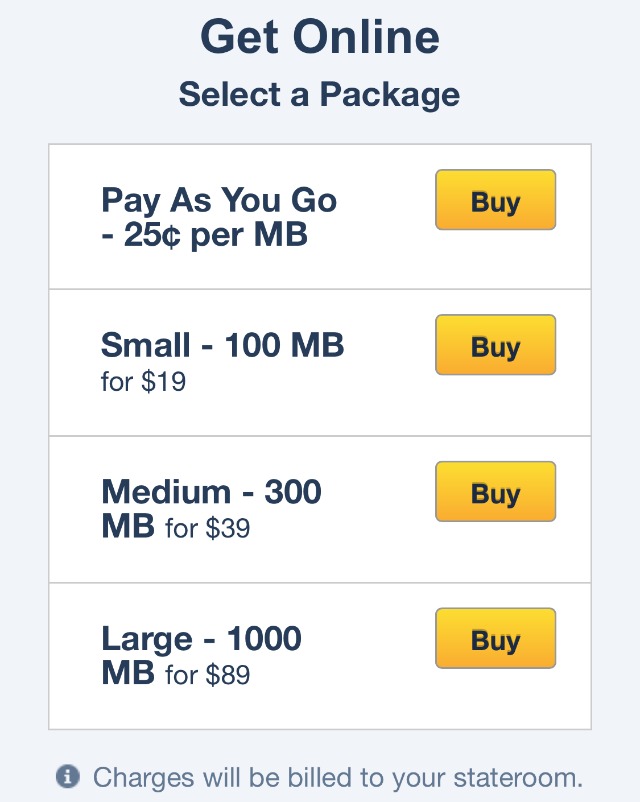Click the "Pay As You Go" title text
Screen dimensions: 640x802
pyautogui.click(x=219, y=200)
